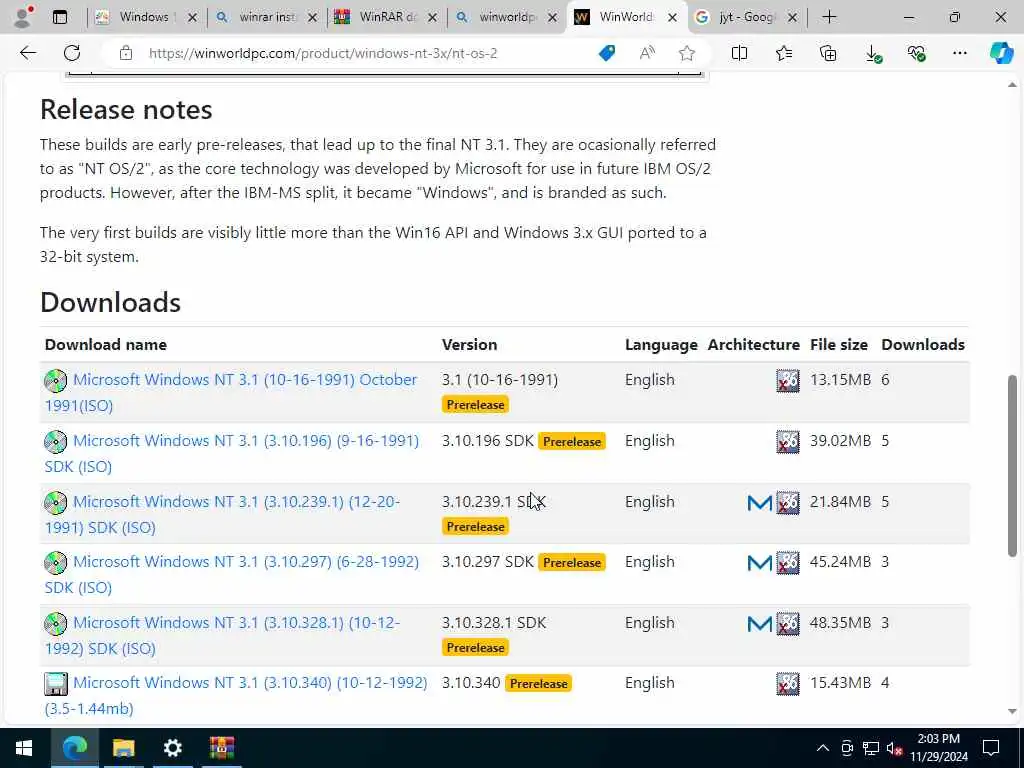Click the CD icon of October 1991 row
Viewport: 1024px width, 768px height.
56,381
